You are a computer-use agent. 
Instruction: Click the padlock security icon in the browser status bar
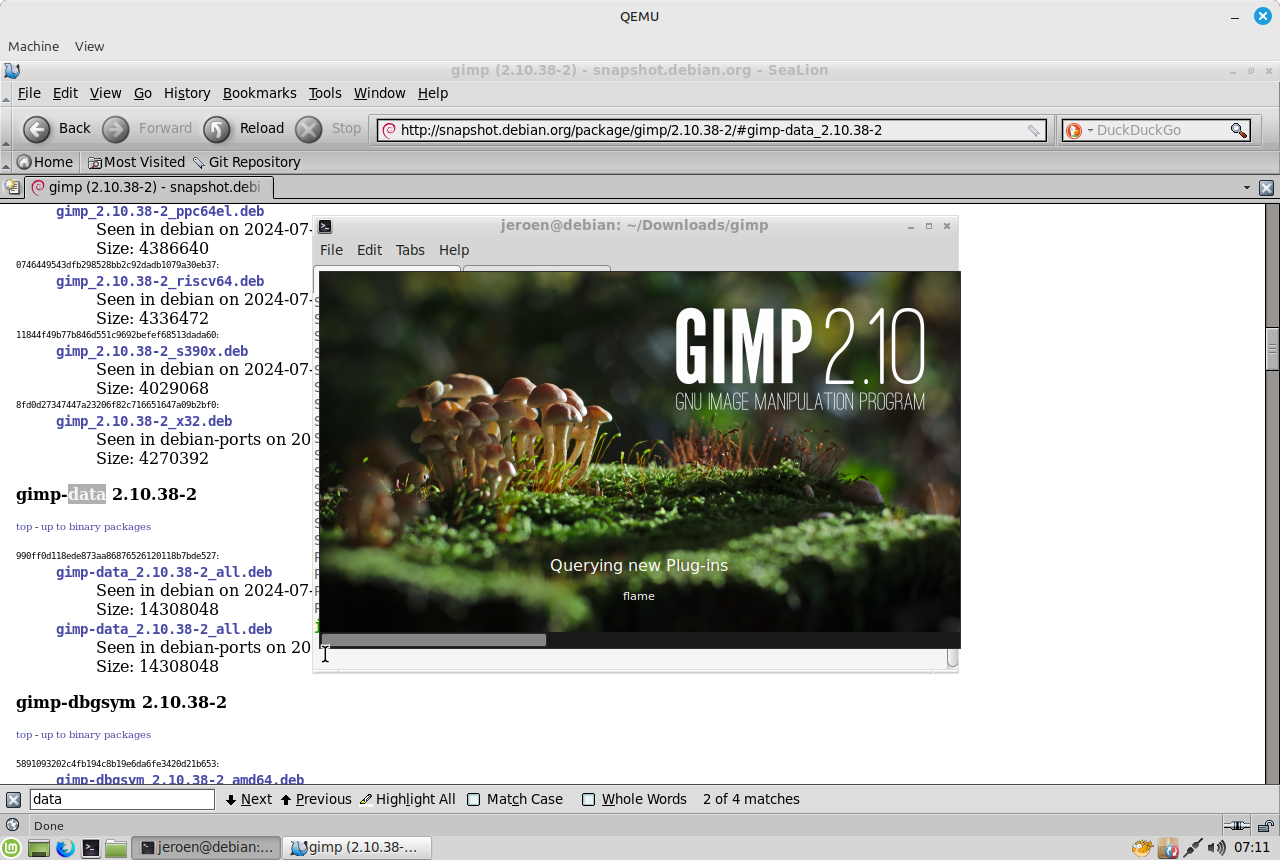pos(1264,826)
